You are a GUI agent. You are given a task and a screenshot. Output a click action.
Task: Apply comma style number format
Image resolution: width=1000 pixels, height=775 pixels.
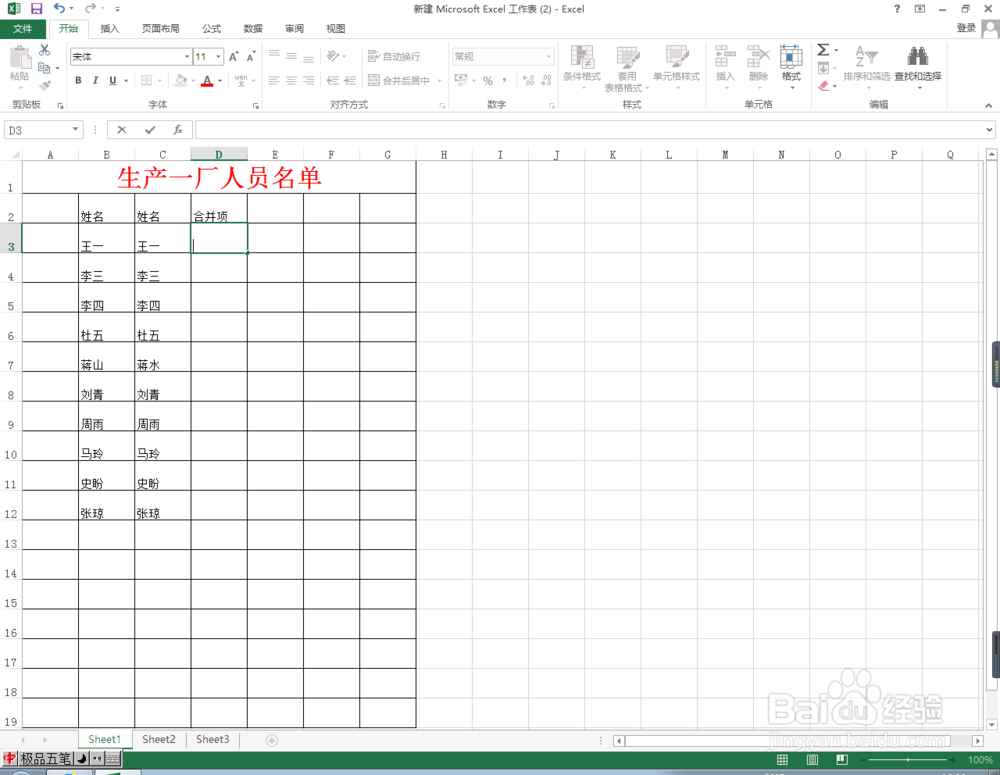(x=504, y=80)
